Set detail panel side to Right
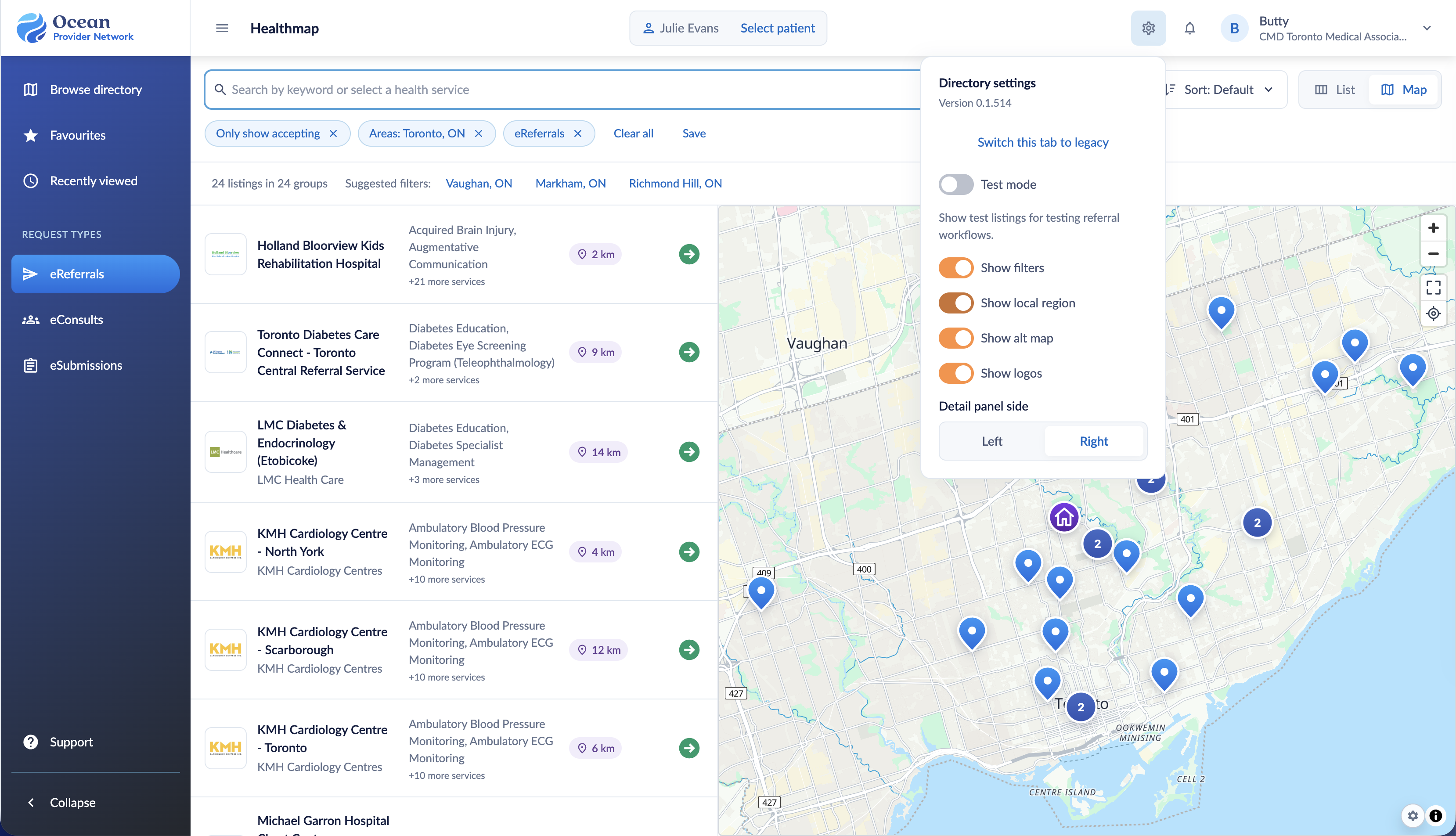The image size is (1456, 836). pos(1094,441)
